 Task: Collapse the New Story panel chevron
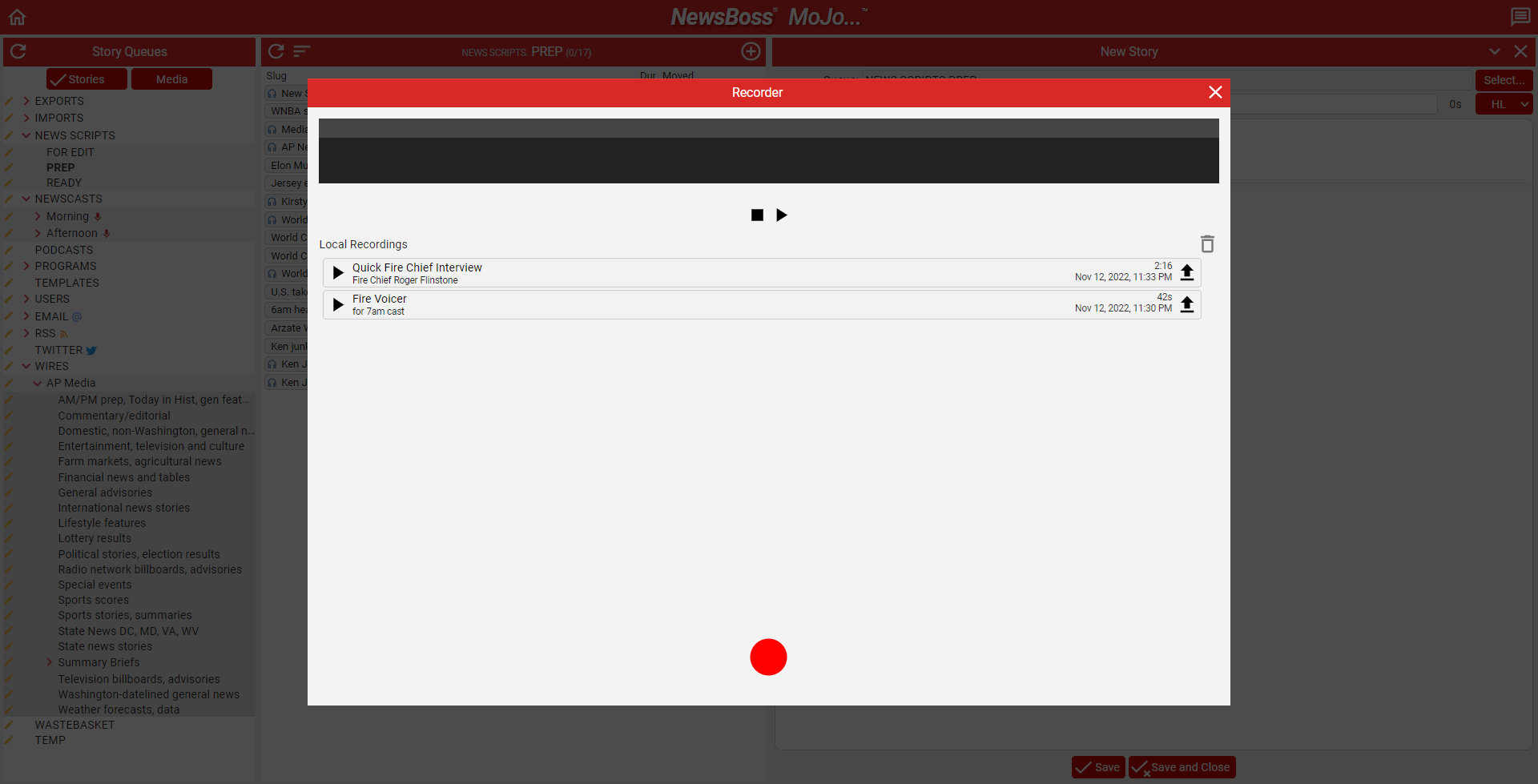pyautogui.click(x=1495, y=51)
